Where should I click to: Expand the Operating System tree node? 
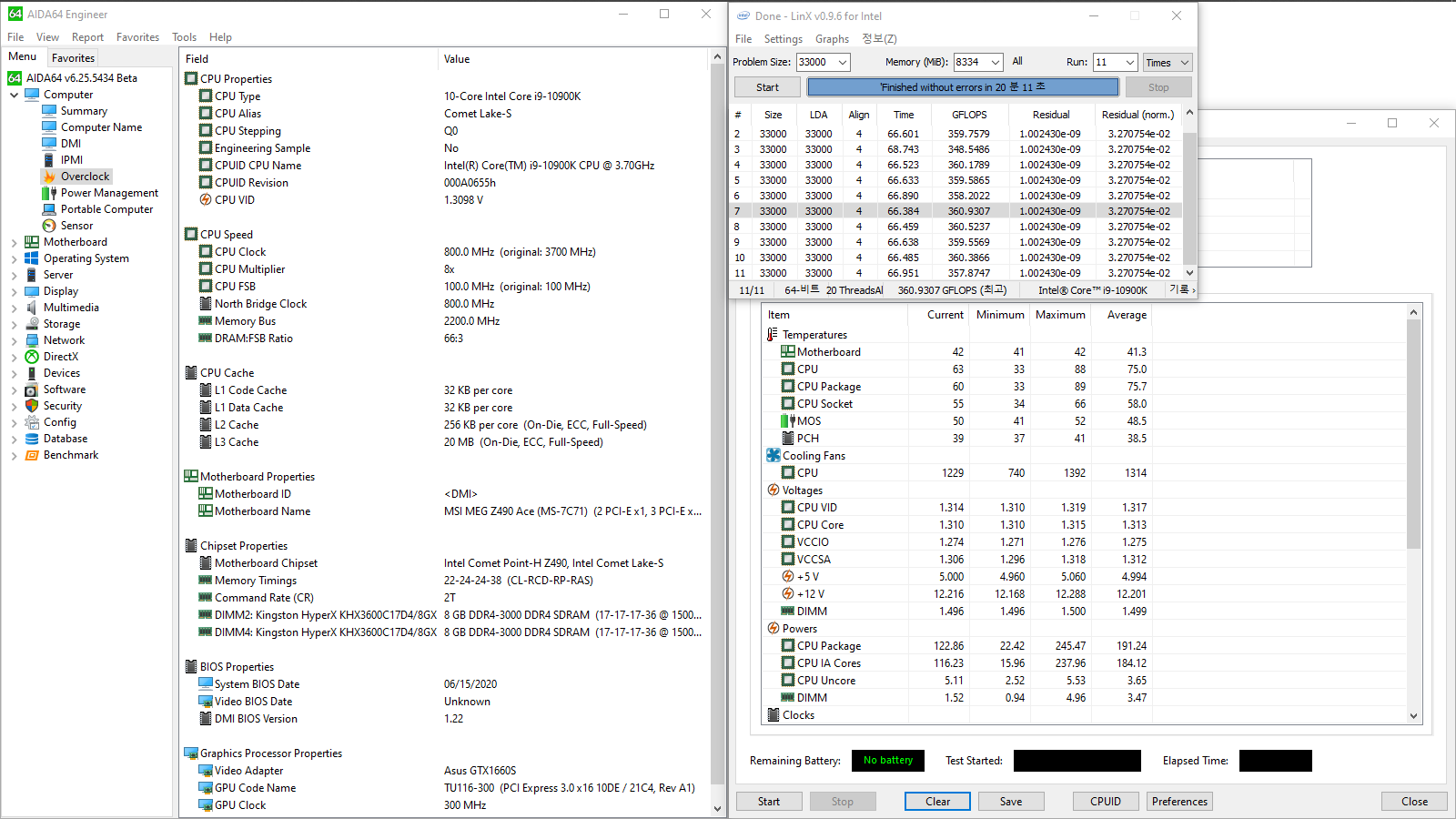14,258
